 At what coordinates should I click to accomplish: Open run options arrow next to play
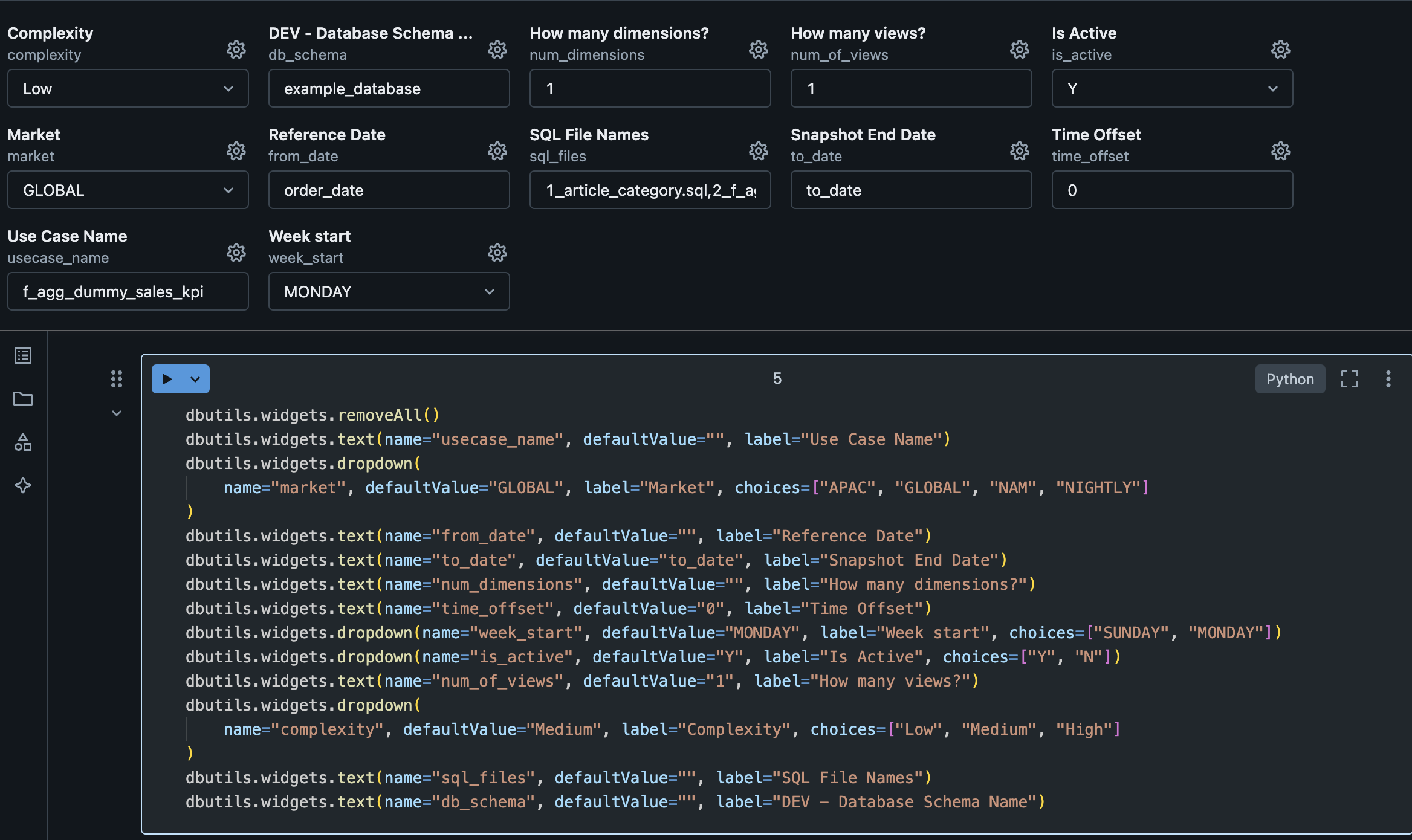coord(195,379)
